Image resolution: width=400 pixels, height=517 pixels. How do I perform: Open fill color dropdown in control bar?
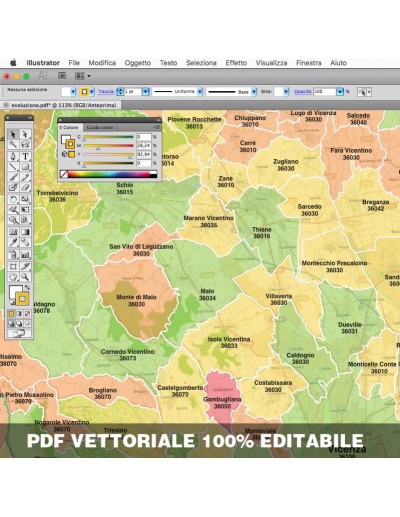pos(73,92)
